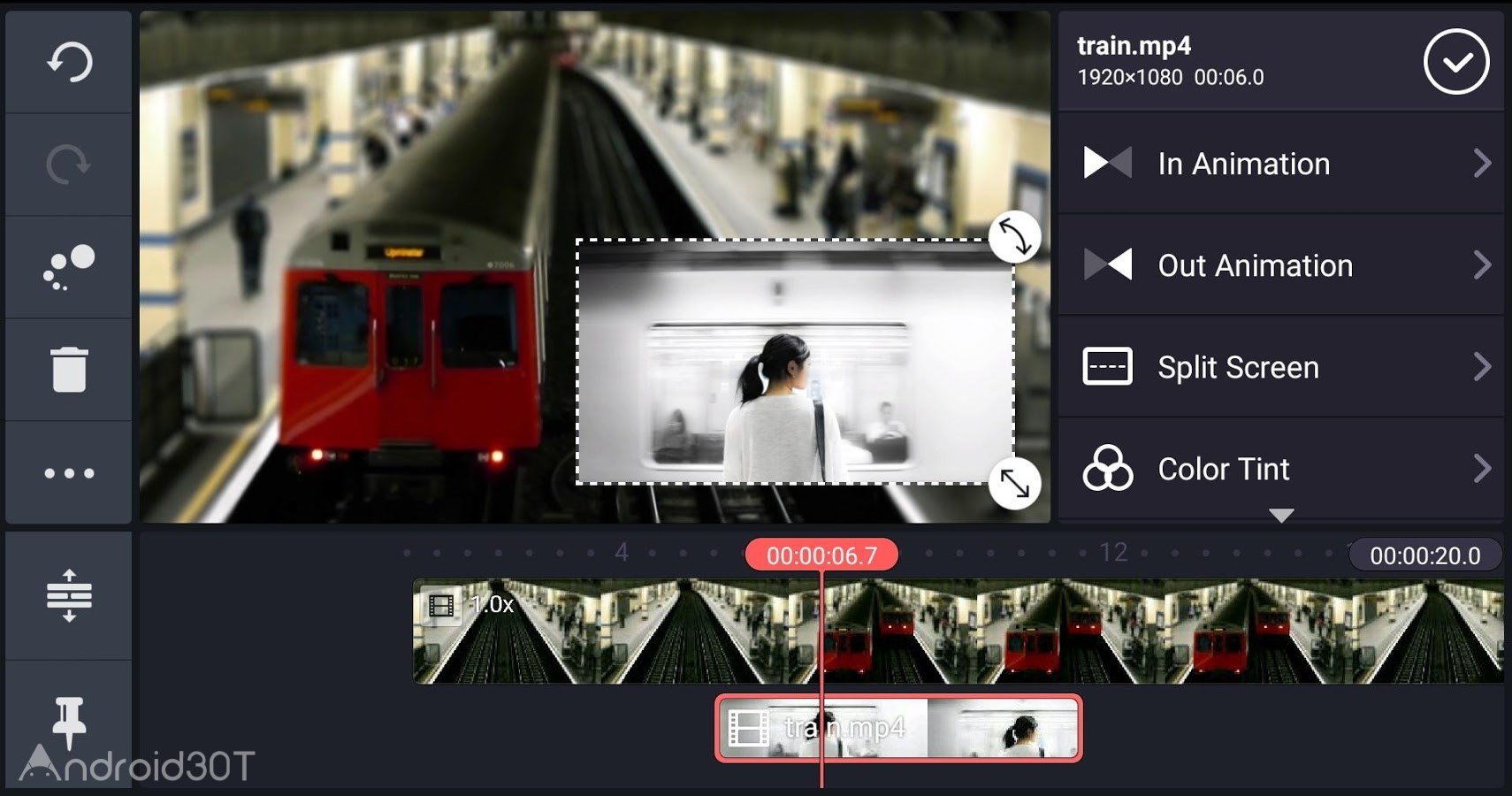Open Color Tint options
Screen dimensions: 1512x796
(x=1280, y=469)
